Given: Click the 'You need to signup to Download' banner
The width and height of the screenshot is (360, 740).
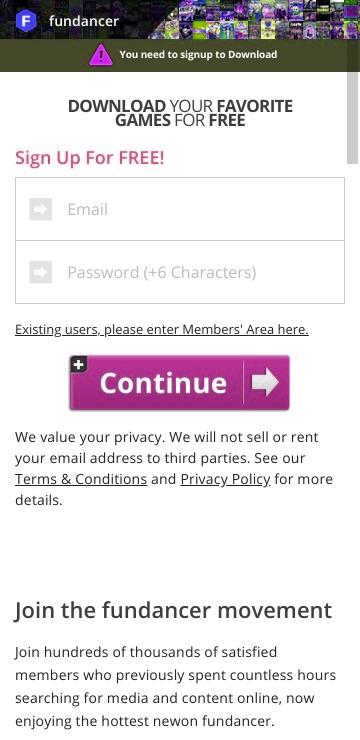Looking at the screenshot, I should pos(180,55).
